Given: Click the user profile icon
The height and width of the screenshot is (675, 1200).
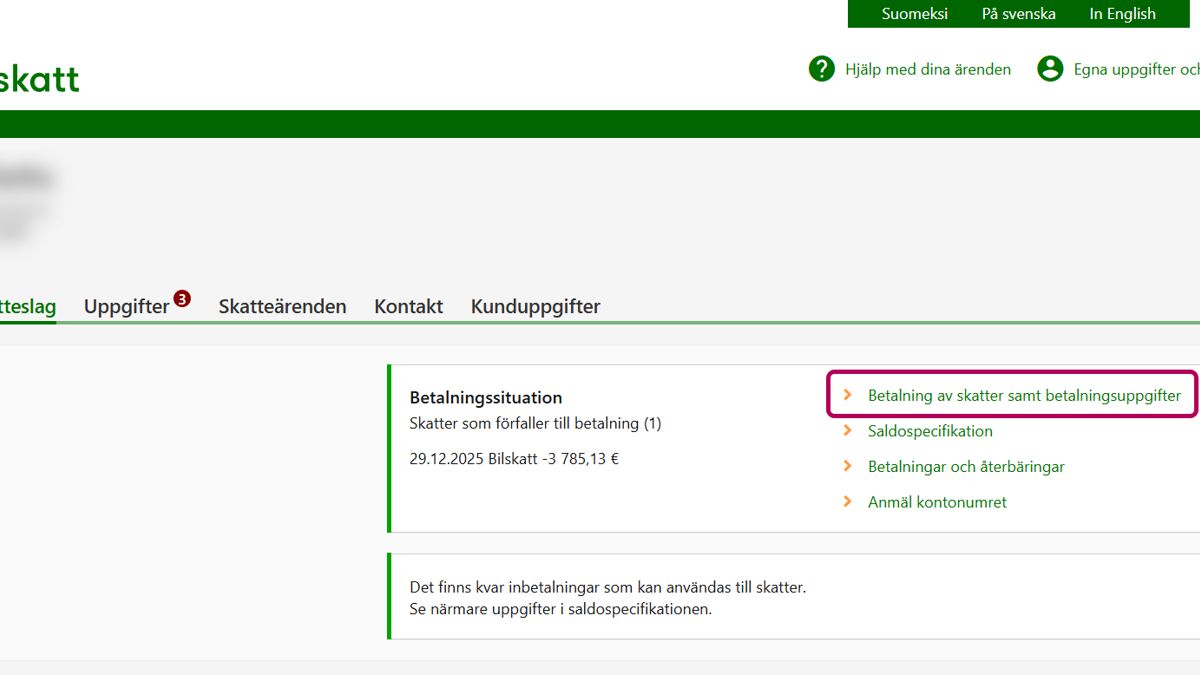Looking at the screenshot, I should 1050,69.
